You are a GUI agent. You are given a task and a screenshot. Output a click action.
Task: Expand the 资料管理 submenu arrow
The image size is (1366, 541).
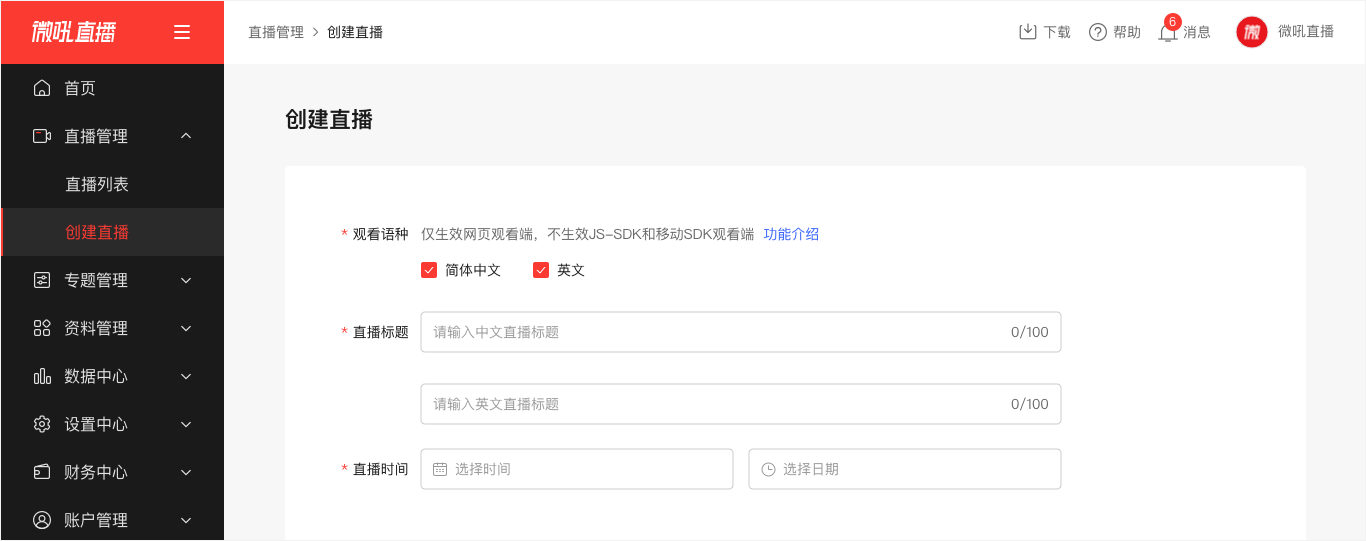(186, 328)
